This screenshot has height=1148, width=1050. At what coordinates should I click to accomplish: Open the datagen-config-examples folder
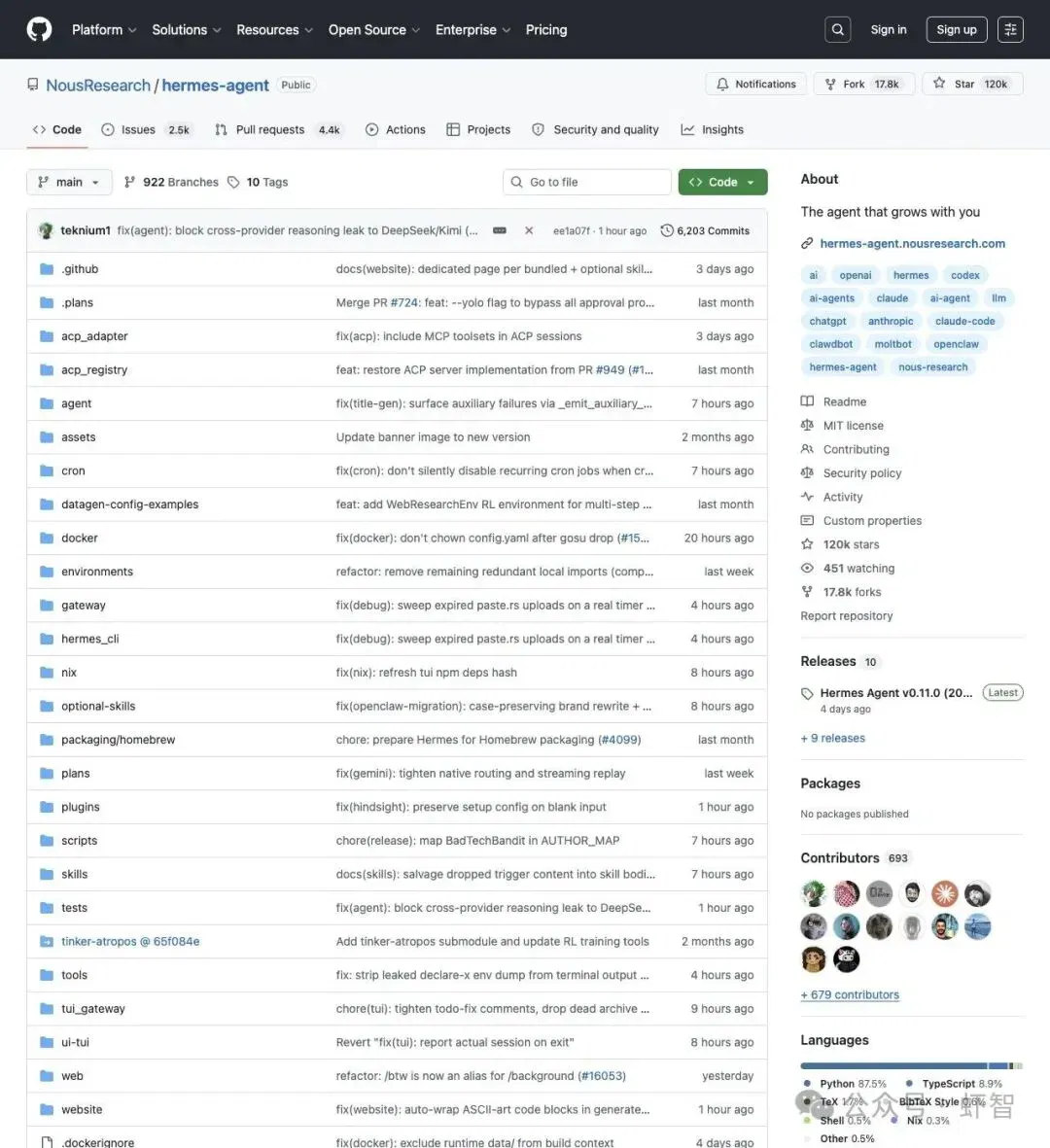[129, 504]
